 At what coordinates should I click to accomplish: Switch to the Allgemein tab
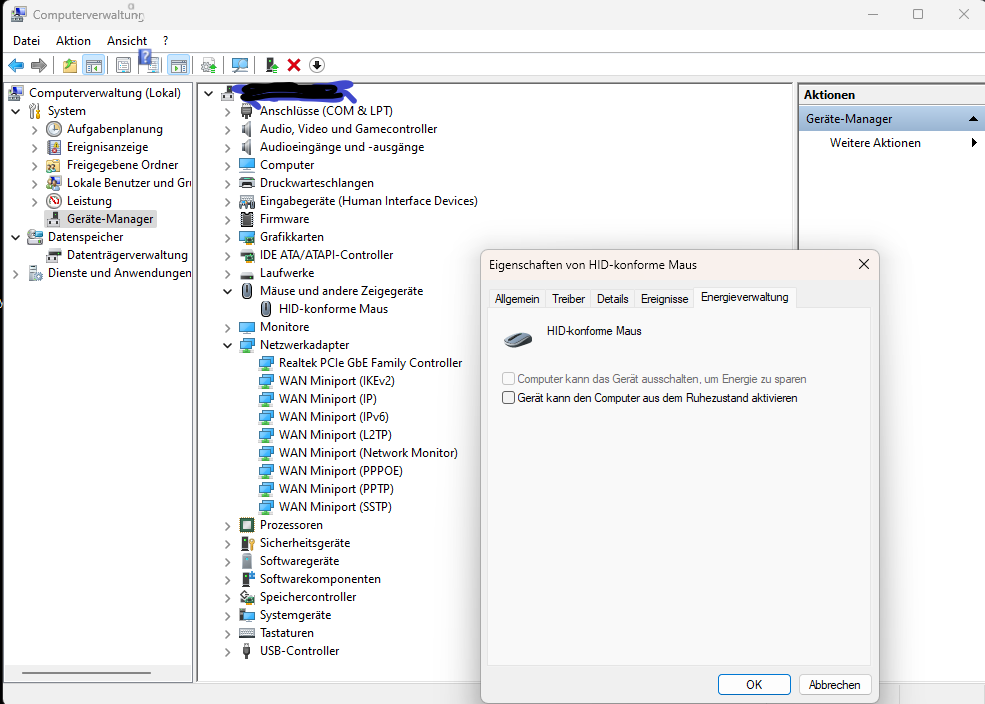point(517,299)
